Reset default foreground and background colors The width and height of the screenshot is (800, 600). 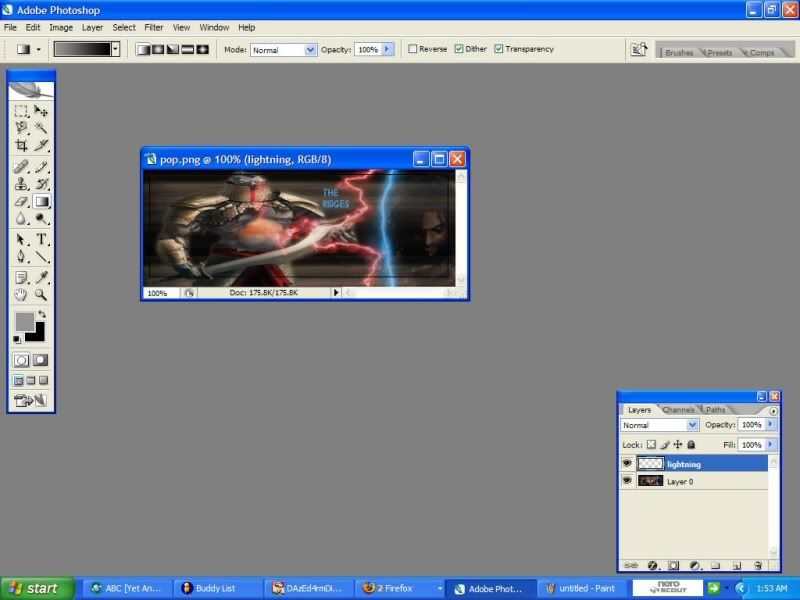click(x=17, y=339)
